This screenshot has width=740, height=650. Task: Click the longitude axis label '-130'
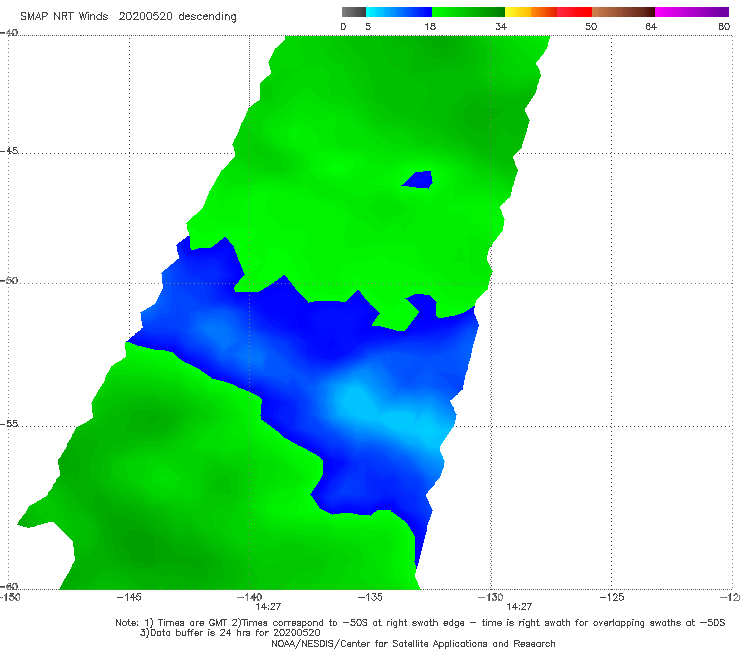pos(491,598)
